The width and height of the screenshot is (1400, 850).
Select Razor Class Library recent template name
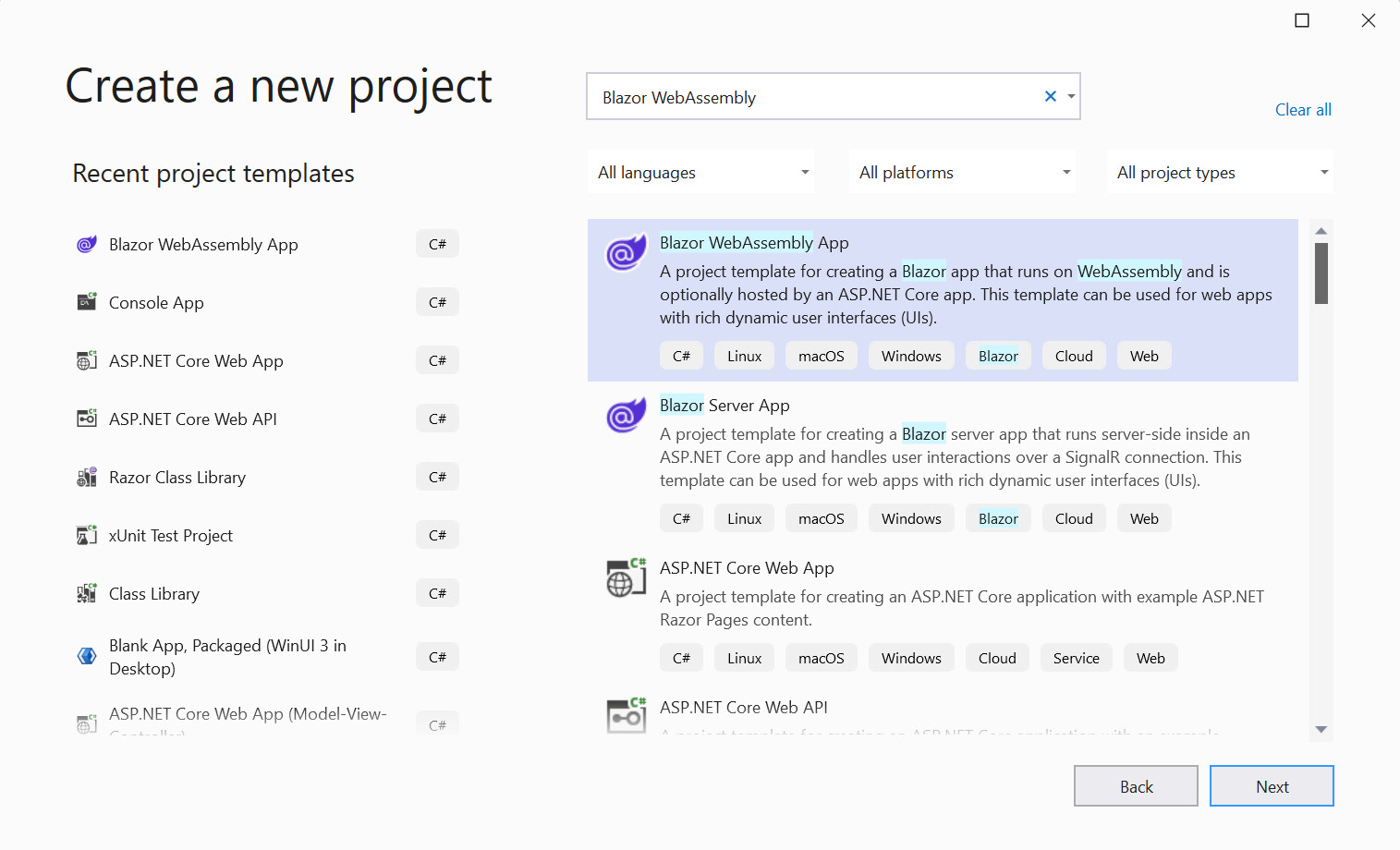[177, 478]
